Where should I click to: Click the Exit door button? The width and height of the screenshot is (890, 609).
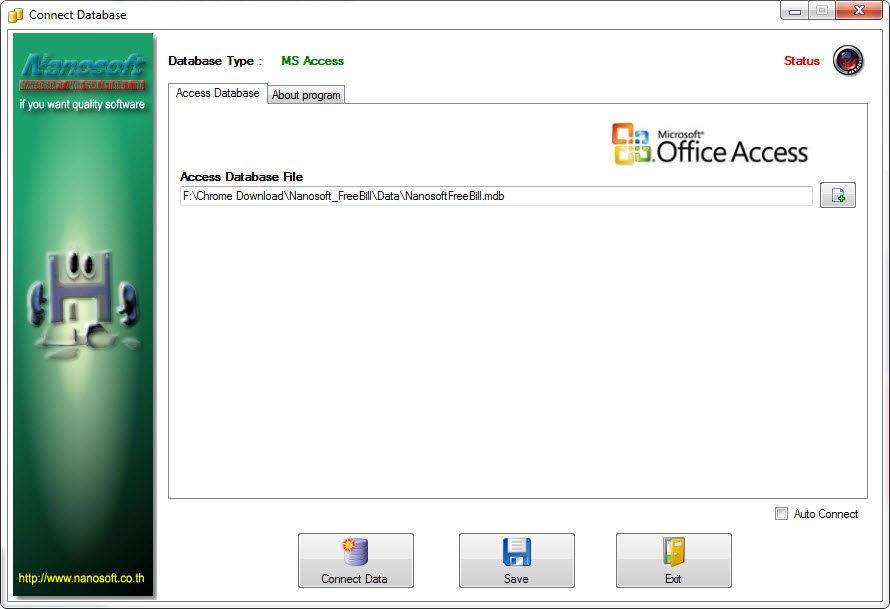click(673, 560)
